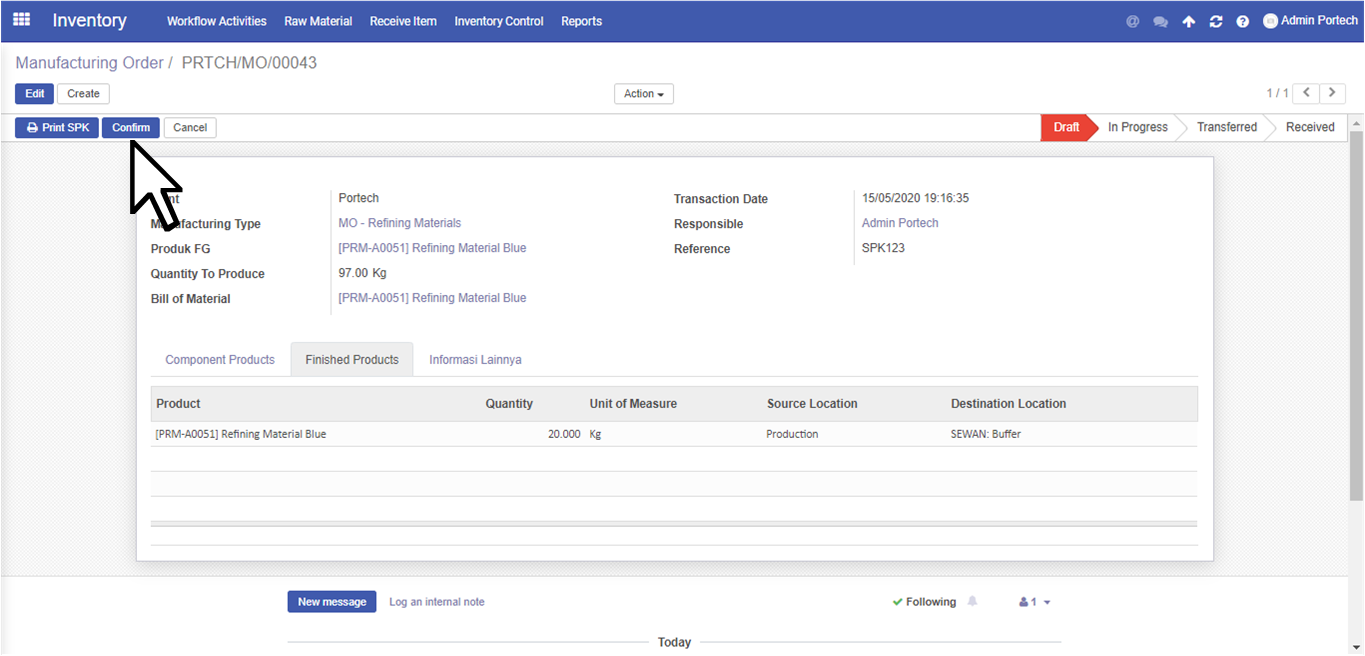Open the Admin Portech user menu
The height and width of the screenshot is (656, 1365).
coord(1310,20)
